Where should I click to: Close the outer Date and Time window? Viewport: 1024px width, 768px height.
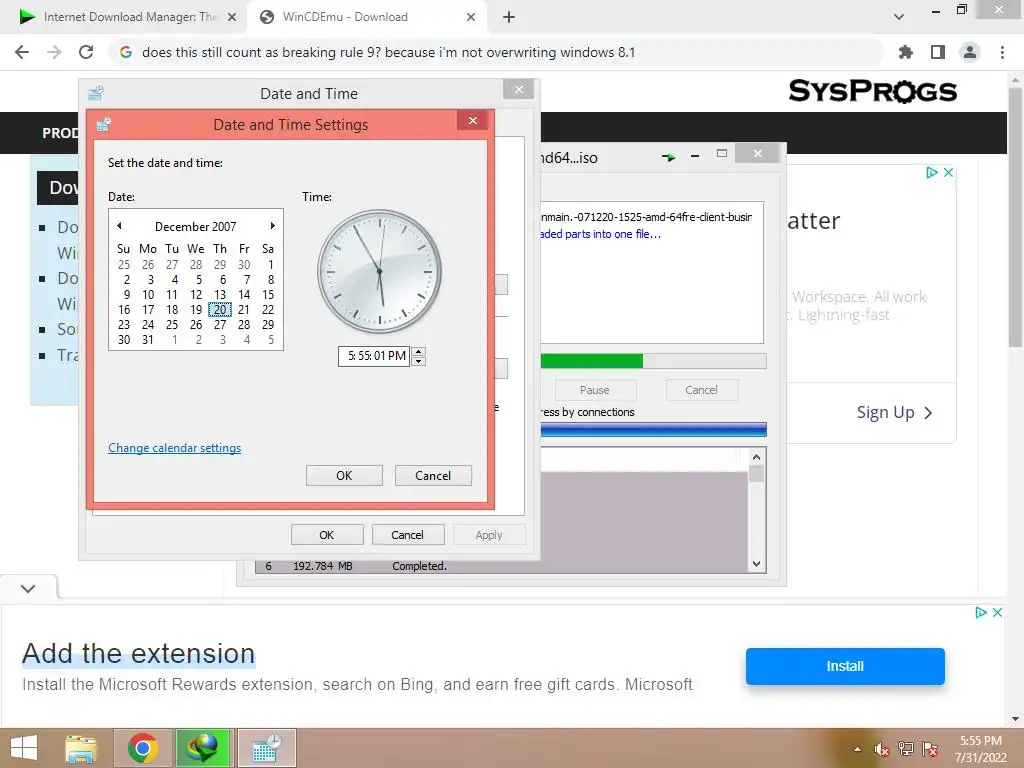coord(519,89)
